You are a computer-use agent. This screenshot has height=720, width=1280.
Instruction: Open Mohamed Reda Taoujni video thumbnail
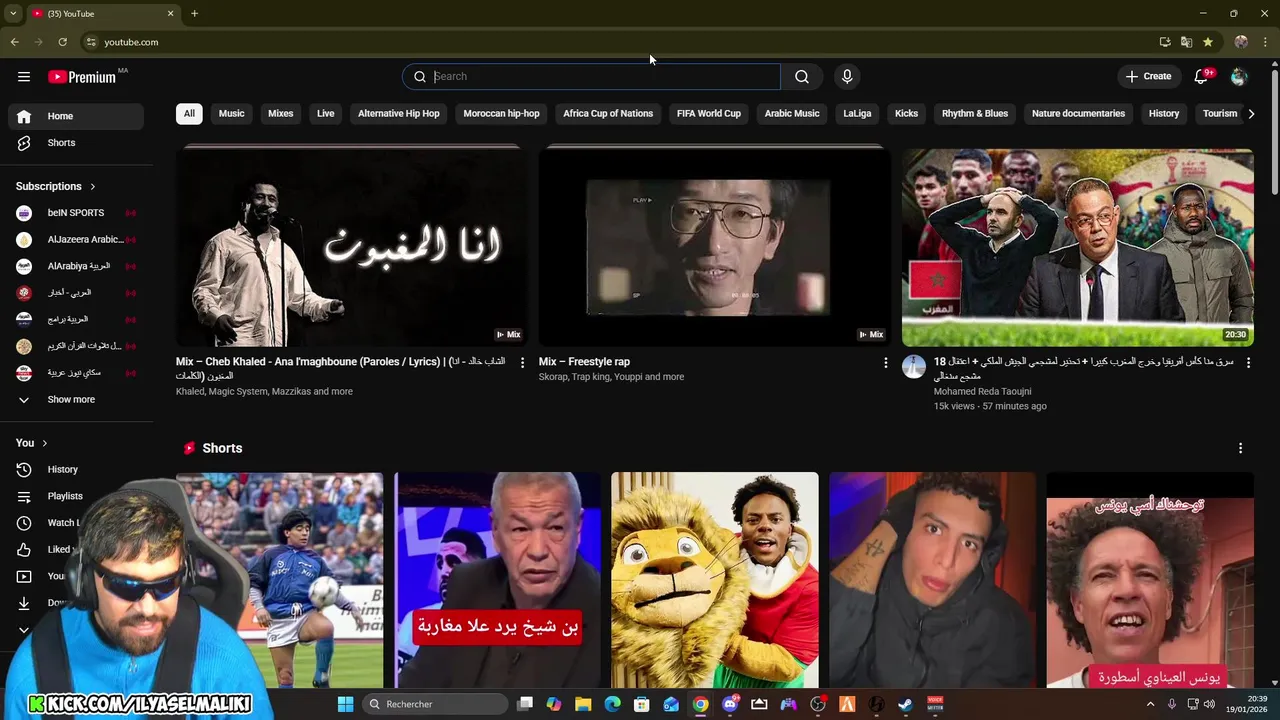click(x=1078, y=247)
